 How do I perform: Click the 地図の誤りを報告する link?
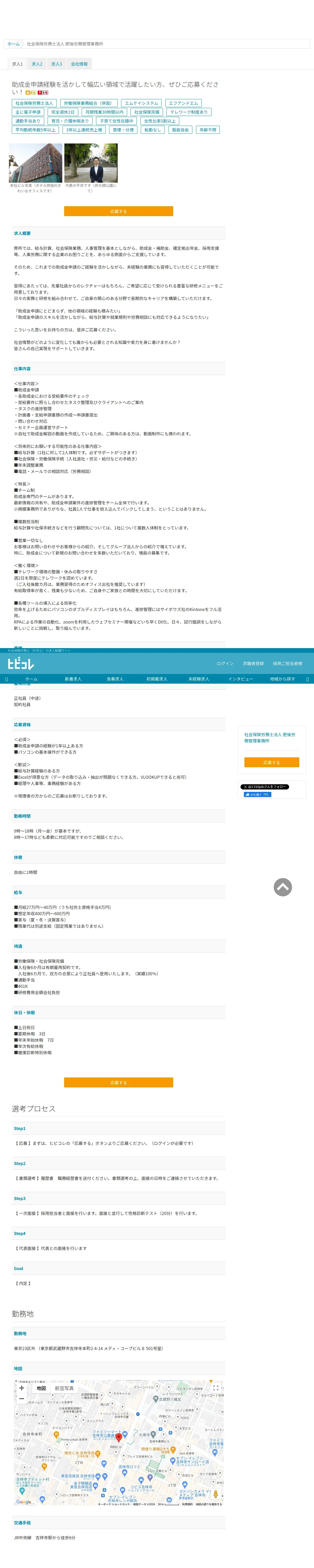coord(209,1504)
